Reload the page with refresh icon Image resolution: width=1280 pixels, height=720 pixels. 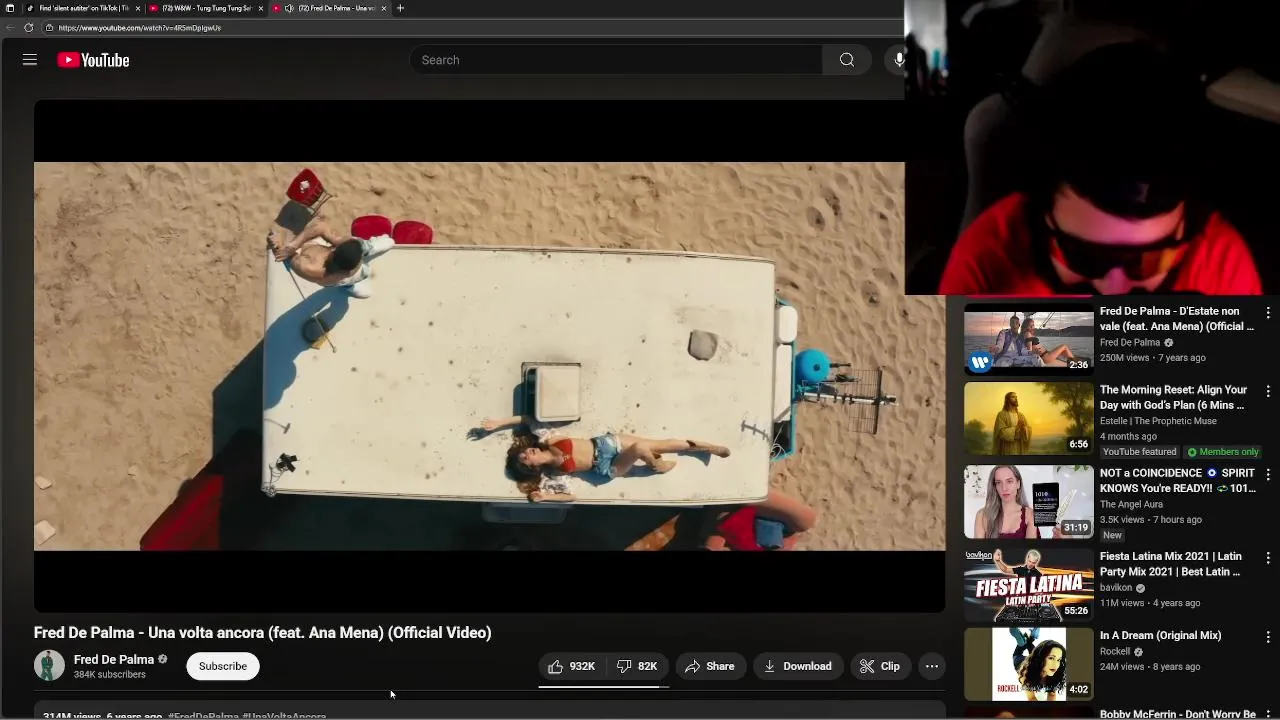tap(28, 28)
